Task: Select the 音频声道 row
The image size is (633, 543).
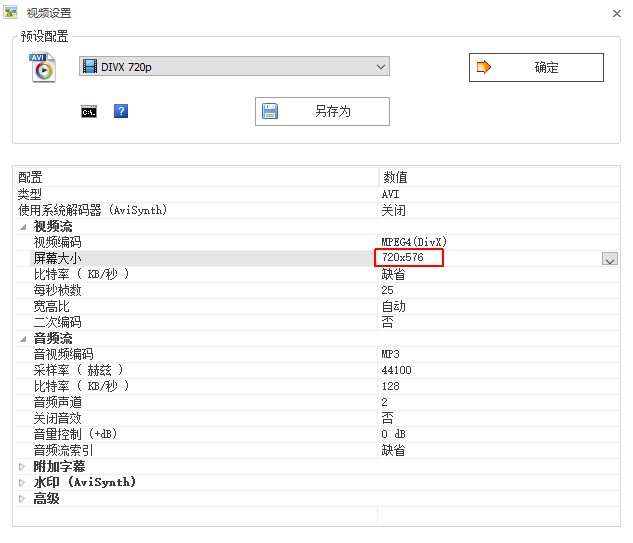Action: tap(317, 402)
